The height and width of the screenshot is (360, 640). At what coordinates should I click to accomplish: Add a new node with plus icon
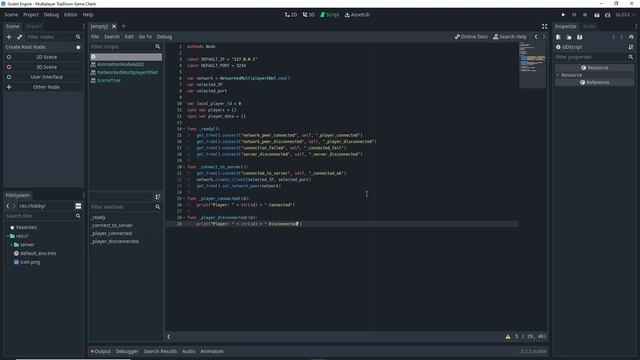(9, 37)
